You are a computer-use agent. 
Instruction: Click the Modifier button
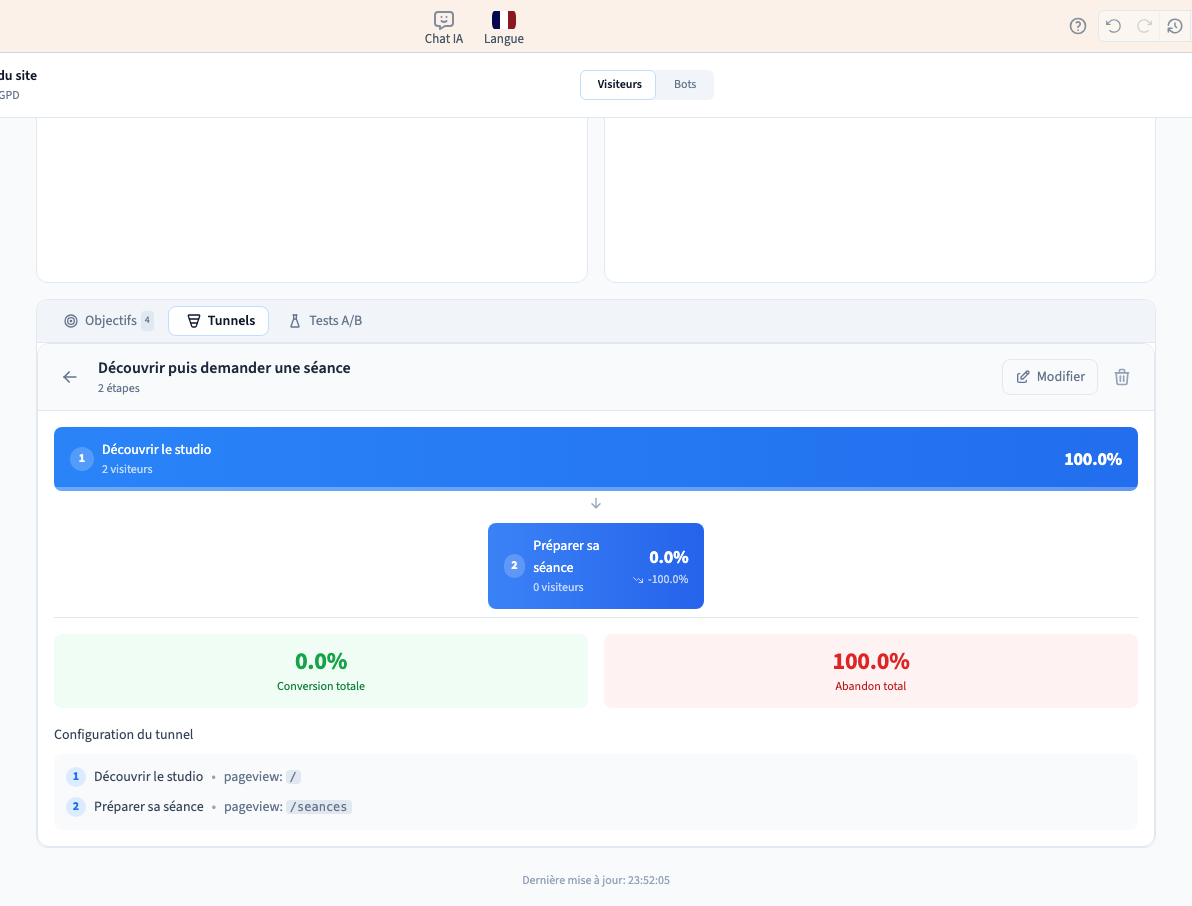[x=1050, y=377]
